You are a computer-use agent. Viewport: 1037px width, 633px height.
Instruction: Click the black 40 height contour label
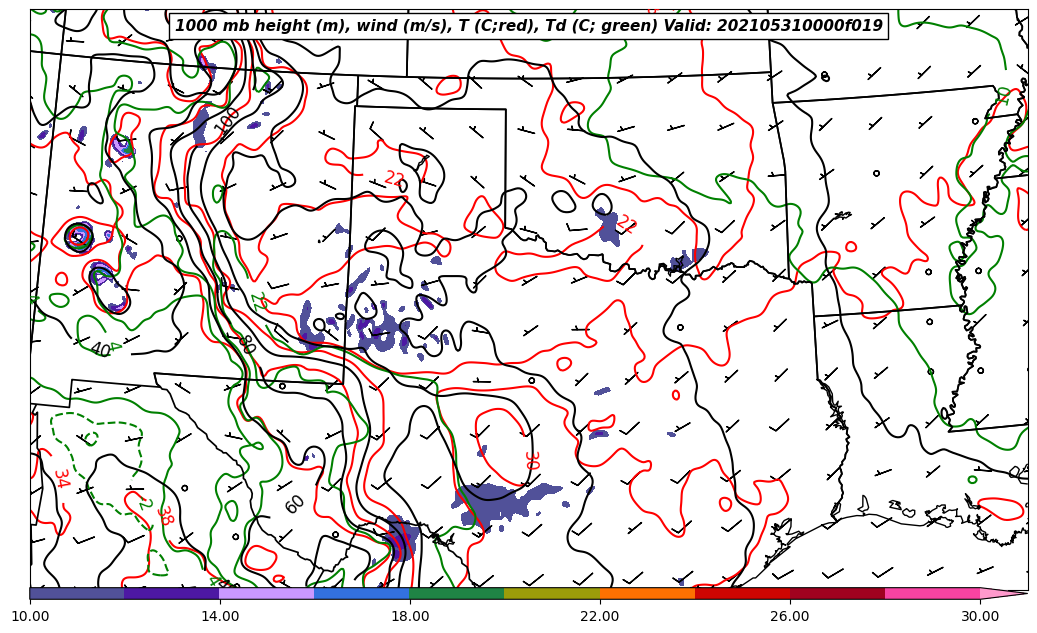pyautogui.click(x=101, y=349)
